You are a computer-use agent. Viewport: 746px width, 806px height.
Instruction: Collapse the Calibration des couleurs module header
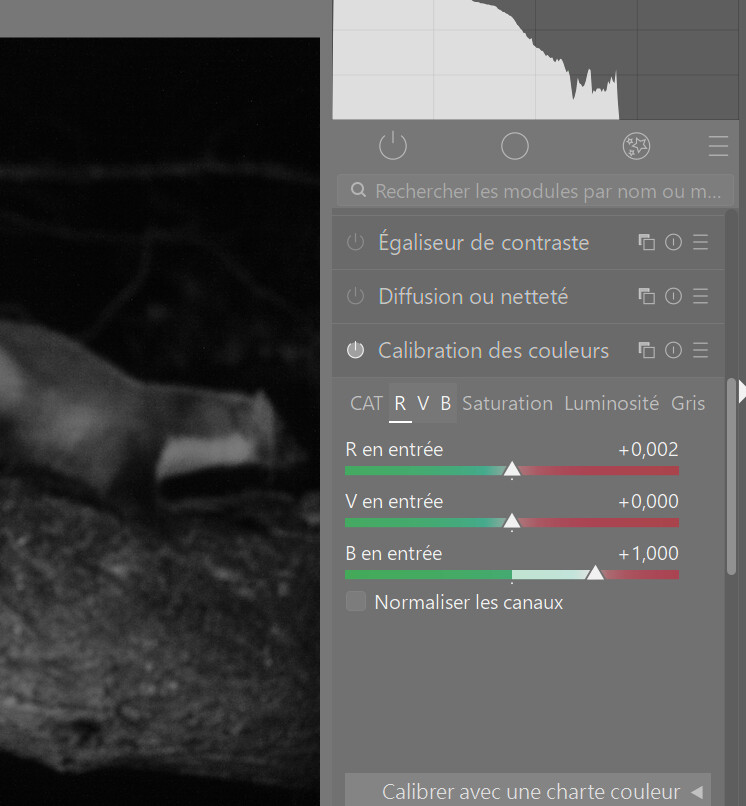(493, 350)
